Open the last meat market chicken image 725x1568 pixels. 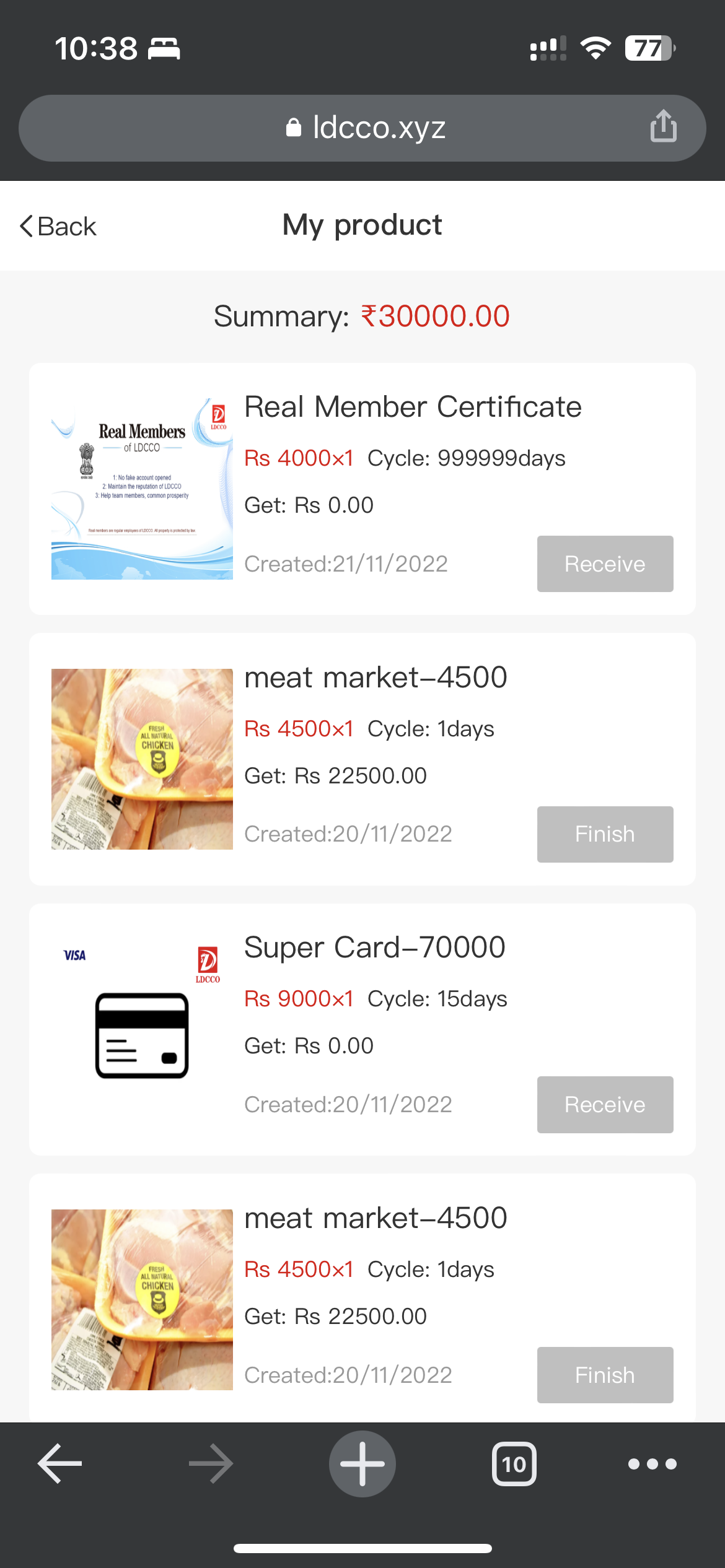coord(142,1300)
